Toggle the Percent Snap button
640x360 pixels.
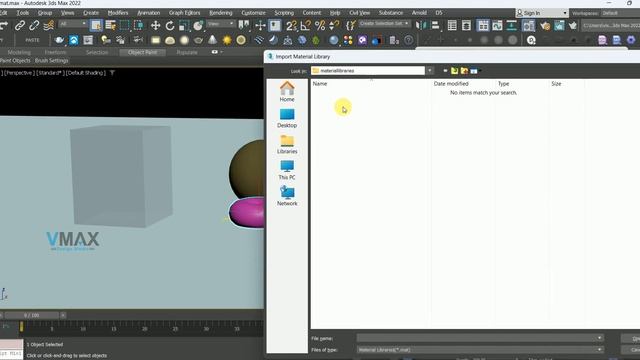tap(320, 26)
